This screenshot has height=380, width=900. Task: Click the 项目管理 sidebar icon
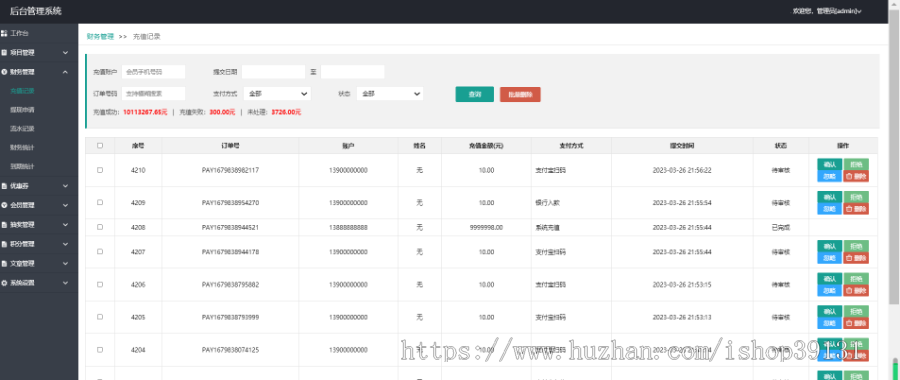[4, 53]
